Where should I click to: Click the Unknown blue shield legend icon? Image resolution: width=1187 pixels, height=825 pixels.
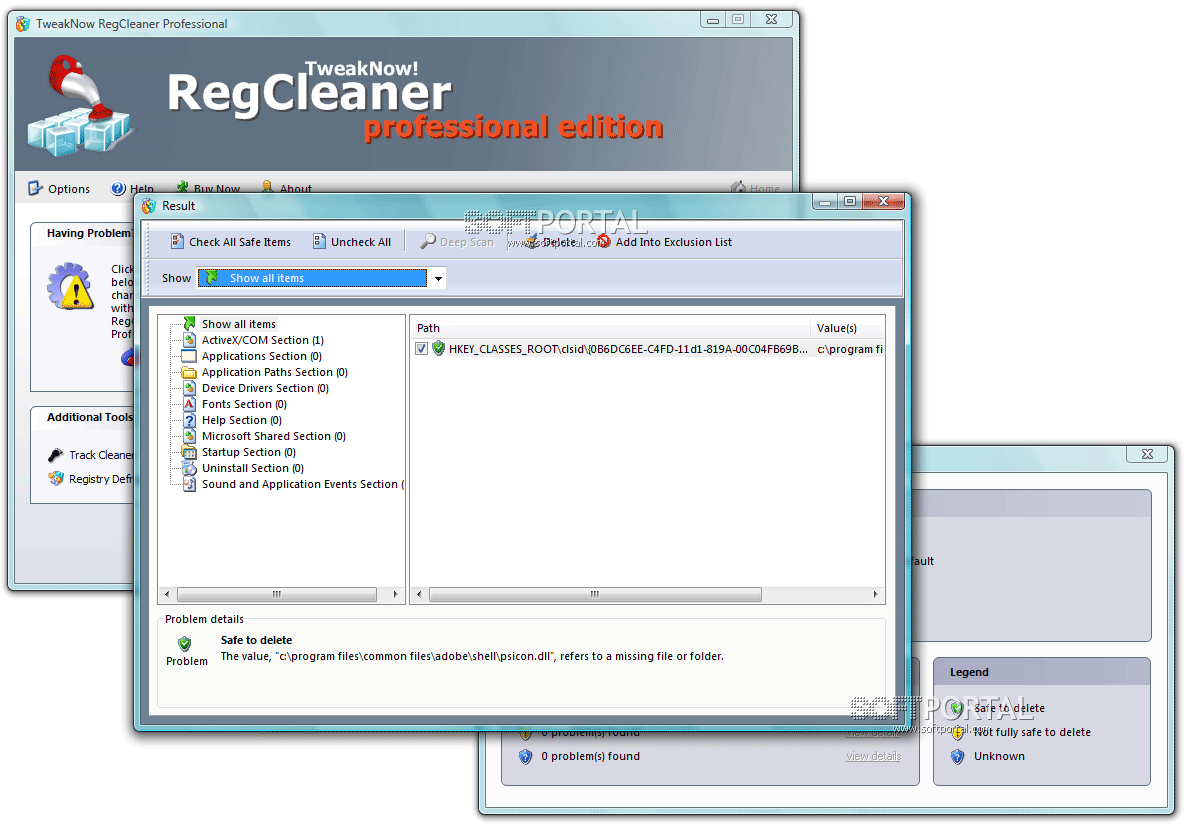click(958, 756)
